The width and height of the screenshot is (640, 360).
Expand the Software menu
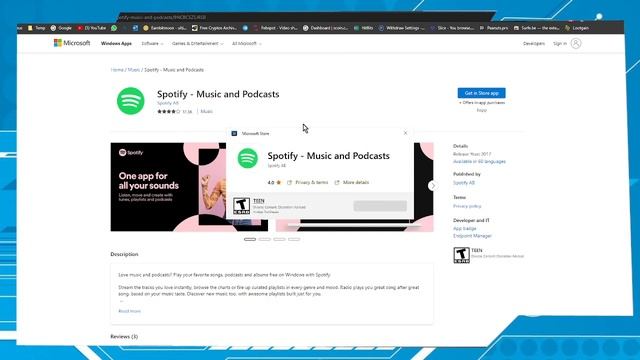tap(152, 43)
